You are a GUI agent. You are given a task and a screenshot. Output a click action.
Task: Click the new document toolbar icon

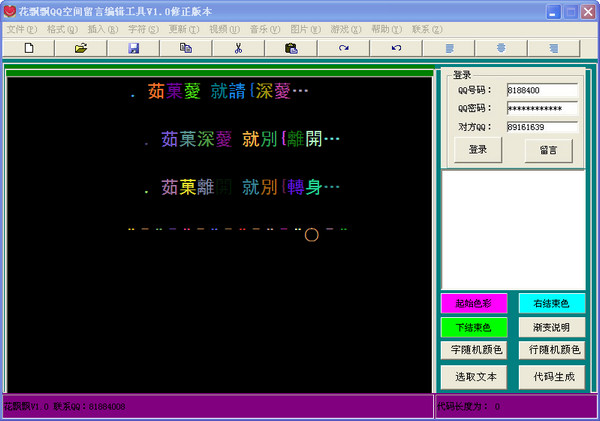tap(29, 48)
